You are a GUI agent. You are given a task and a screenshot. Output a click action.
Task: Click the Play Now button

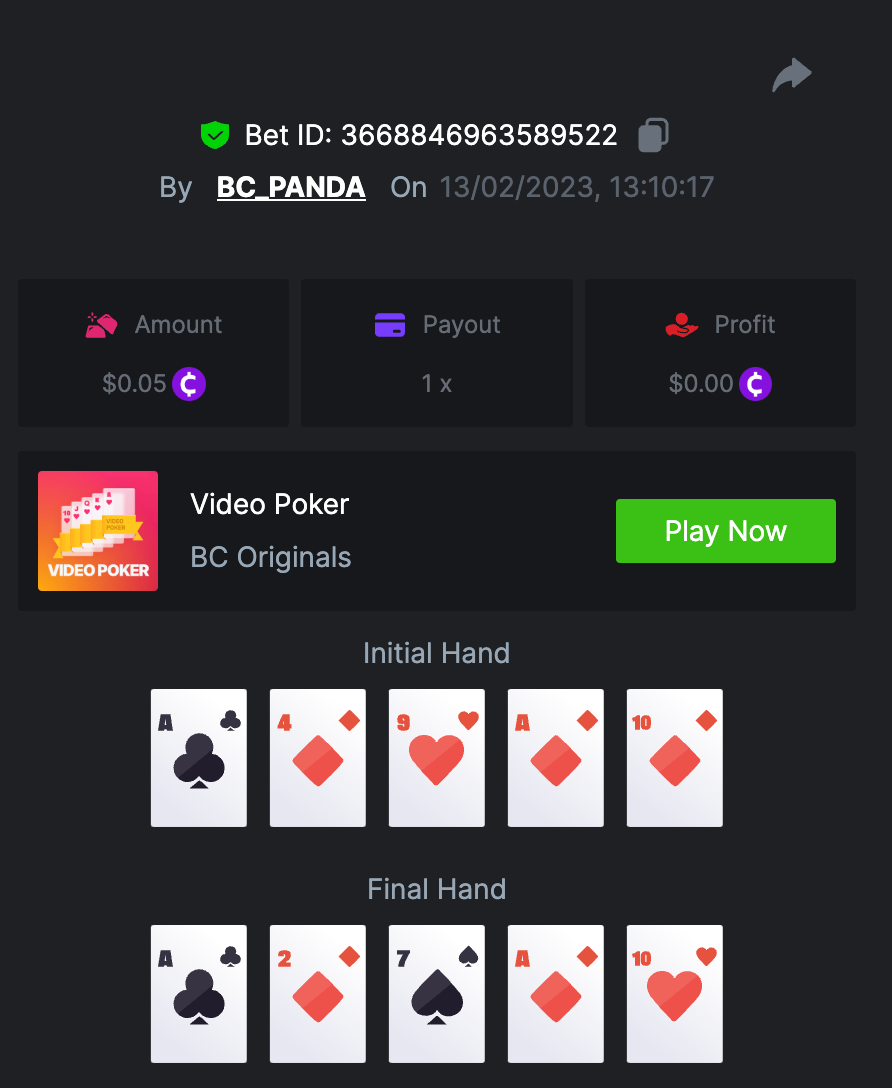[726, 531]
